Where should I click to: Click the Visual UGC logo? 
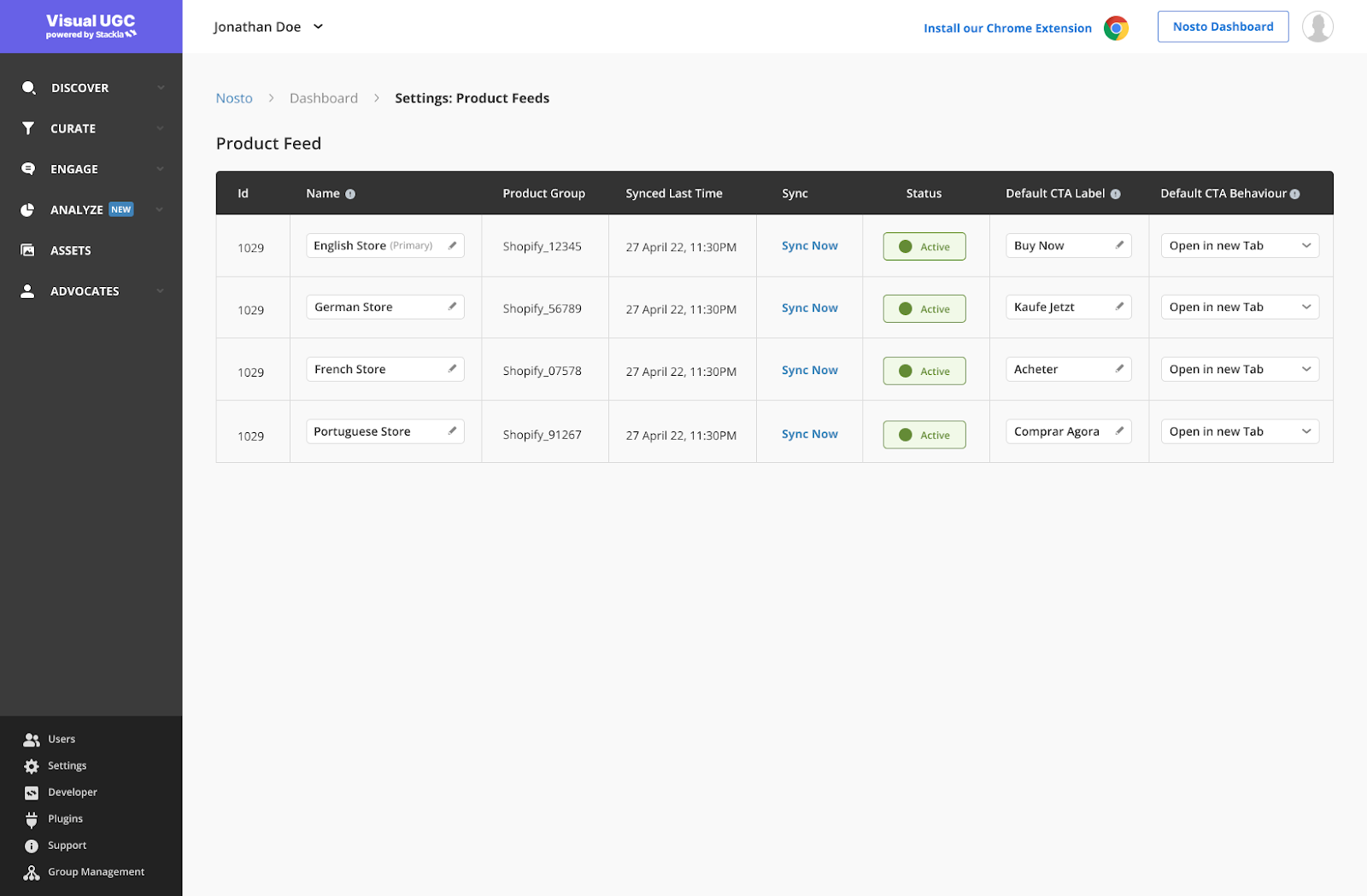click(x=91, y=26)
